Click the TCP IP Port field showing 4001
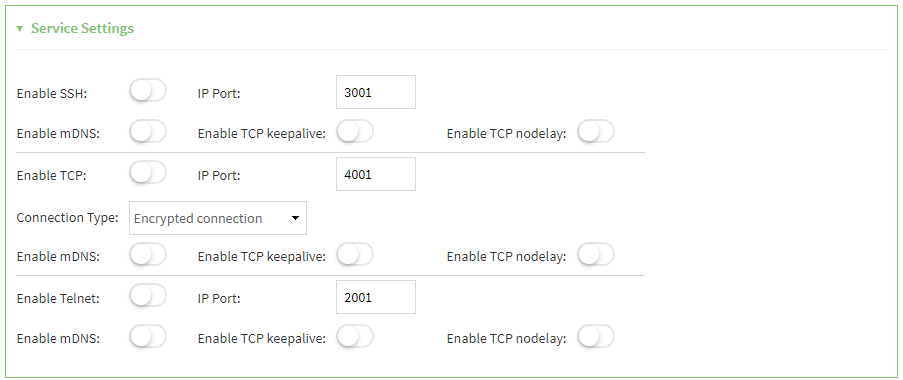The image size is (903, 380). click(375, 174)
